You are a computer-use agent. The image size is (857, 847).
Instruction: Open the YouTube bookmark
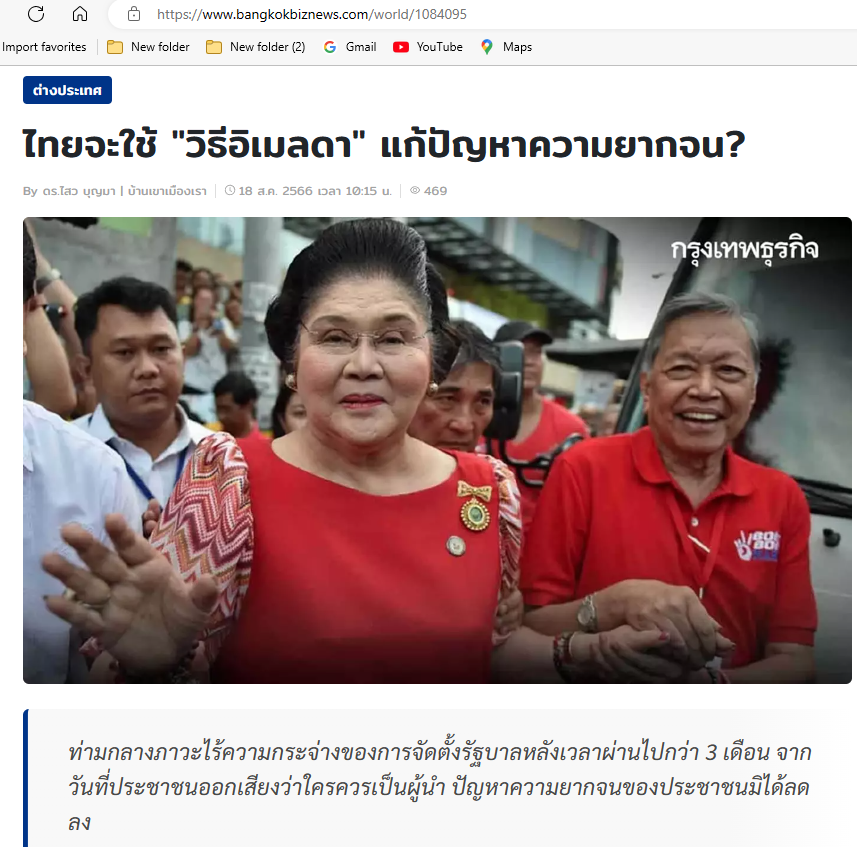click(x=427, y=47)
